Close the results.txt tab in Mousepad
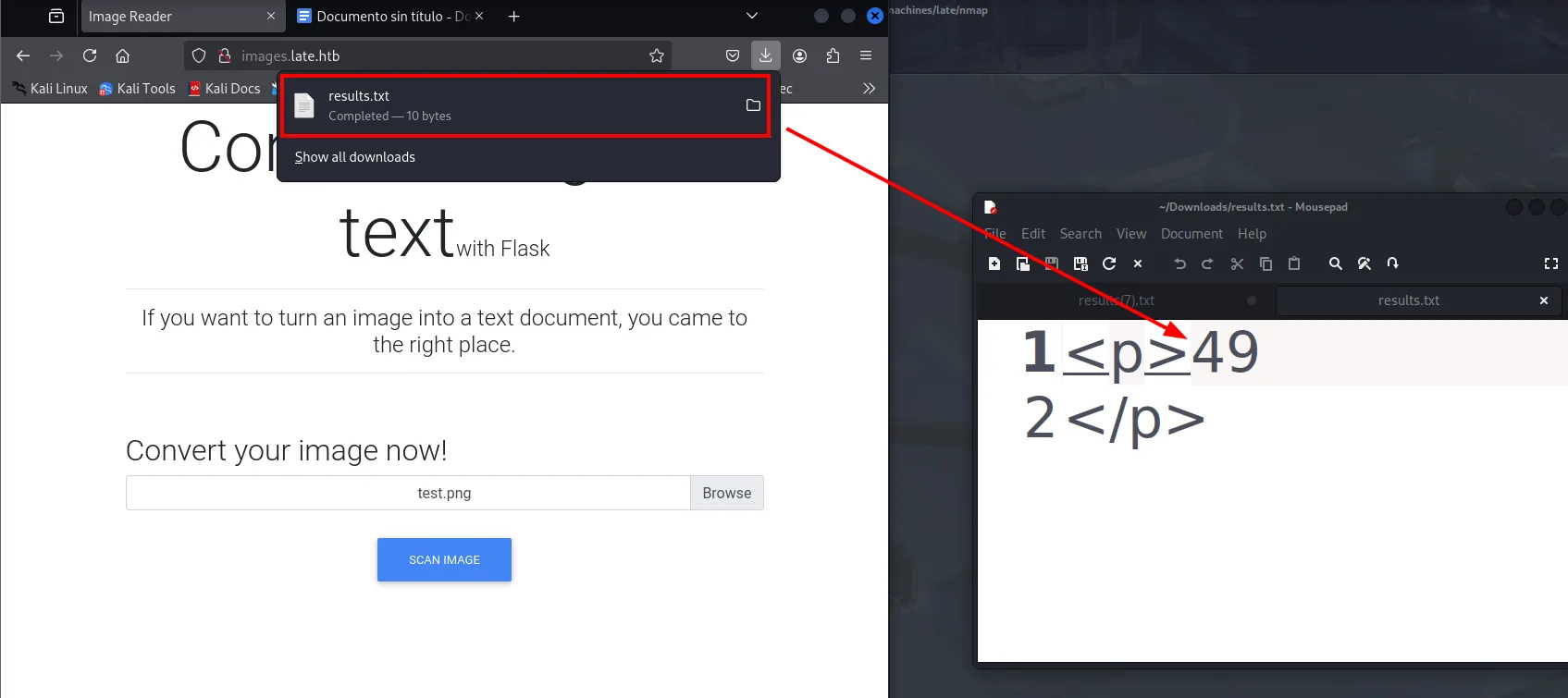This screenshot has width=1568, height=698. [1543, 300]
